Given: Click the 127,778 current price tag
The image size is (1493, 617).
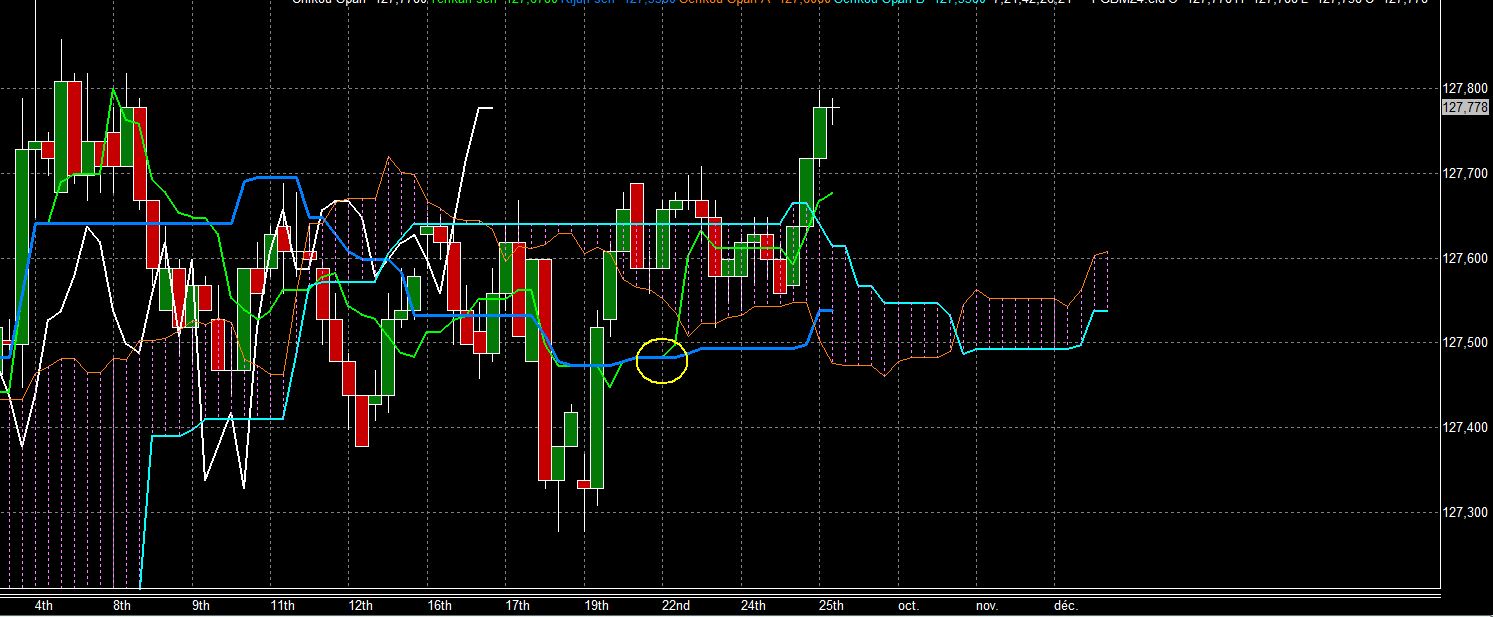Looking at the screenshot, I should pyautogui.click(x=1466, y=107).
